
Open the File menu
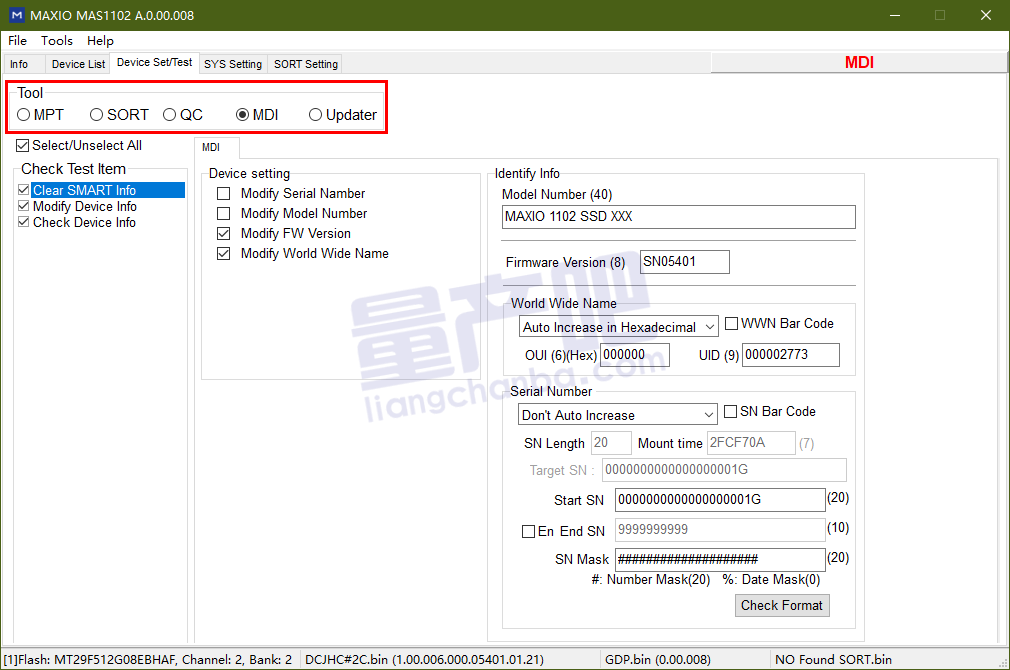coord(17,41)
